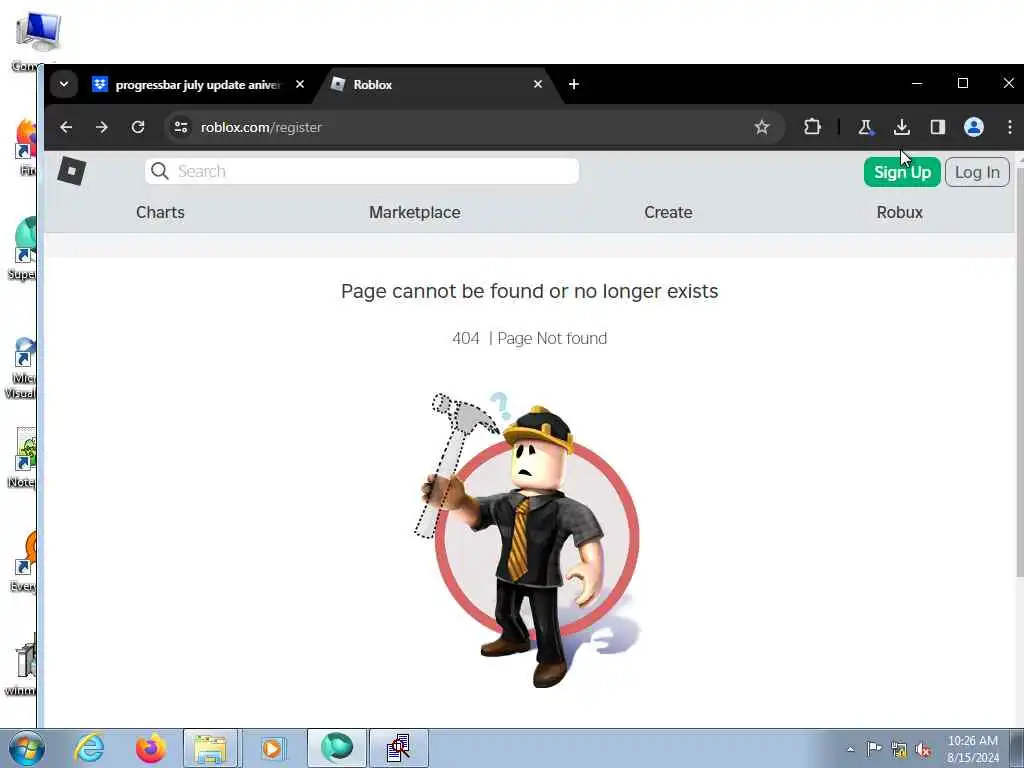
Task: Open the Marketplace menu item
Action: coord(415,212)
